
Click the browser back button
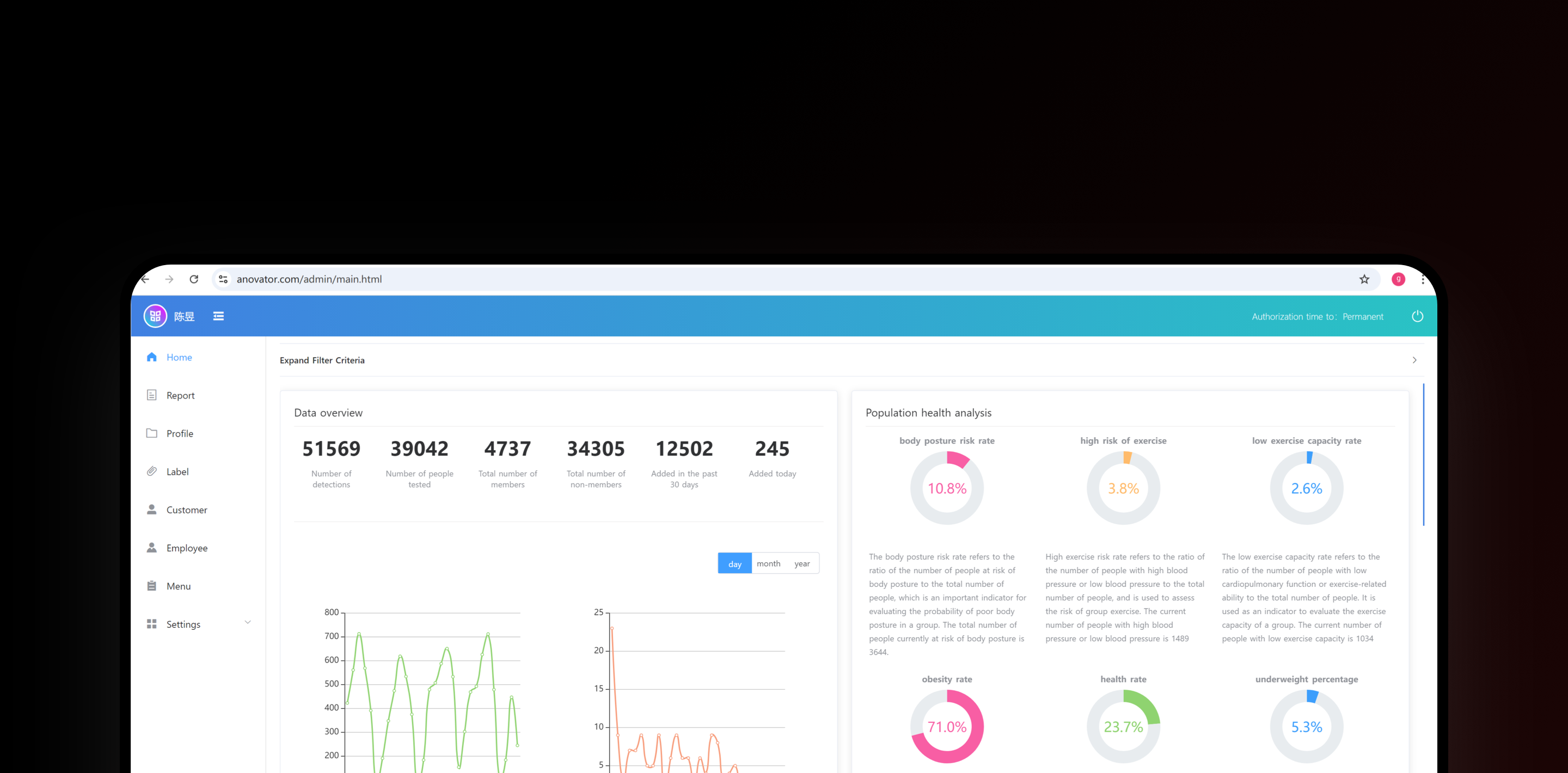tap(144, 279)
